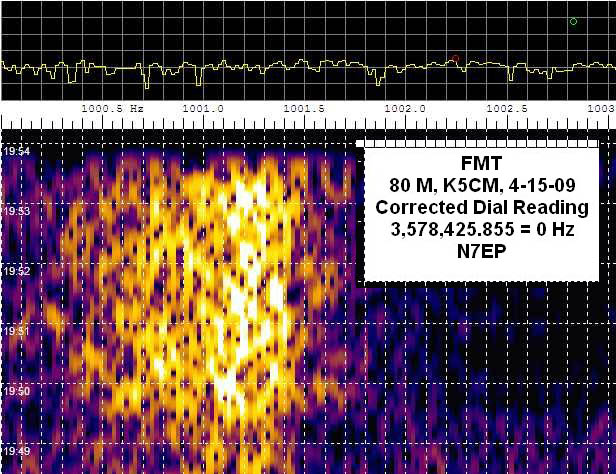Click the 19:51 time label
The height and width of the screenshot is (474, 616).
click(x=16, y=331)
